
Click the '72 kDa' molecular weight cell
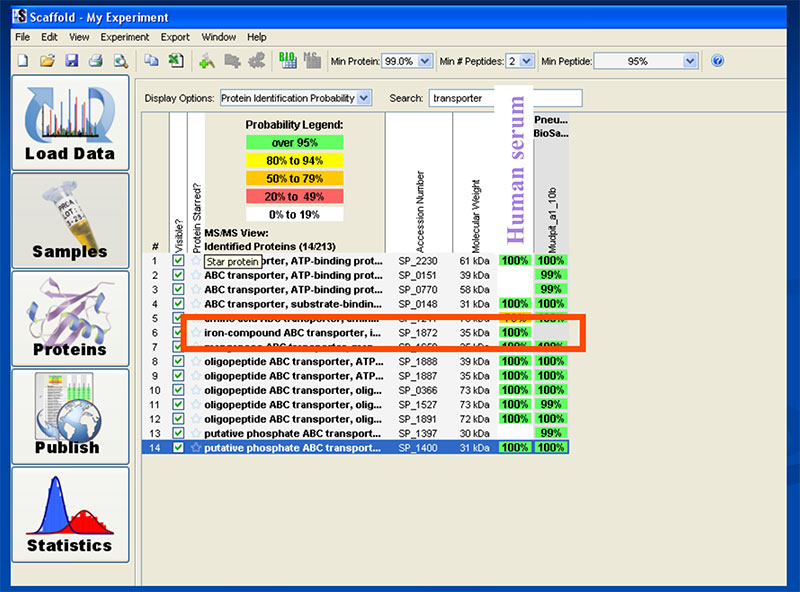pyautogui.click(x=474, y=418)
